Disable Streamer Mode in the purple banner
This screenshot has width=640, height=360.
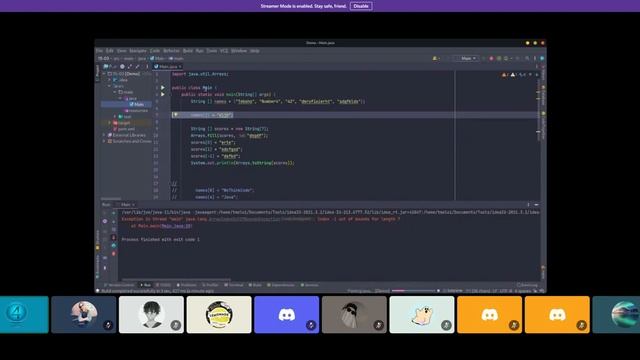coord(361,6)
